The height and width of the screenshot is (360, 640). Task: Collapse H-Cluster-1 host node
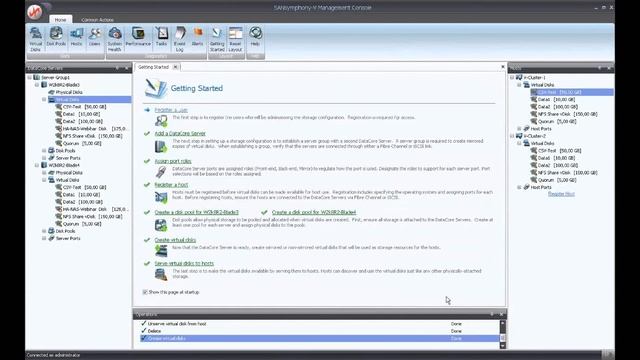pyautogui.click(x=512, y=77)
